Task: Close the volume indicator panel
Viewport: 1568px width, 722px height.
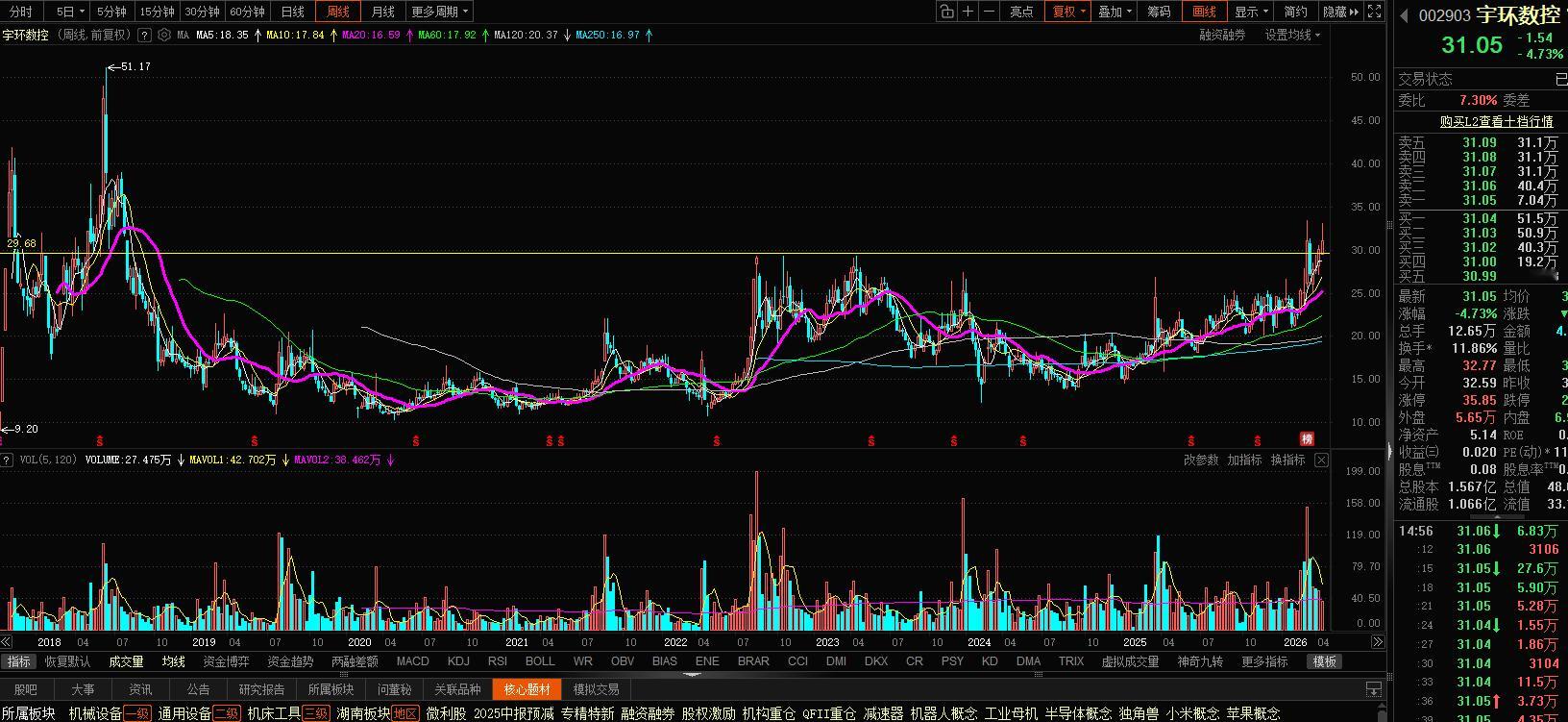Action: pos(1321,461)
